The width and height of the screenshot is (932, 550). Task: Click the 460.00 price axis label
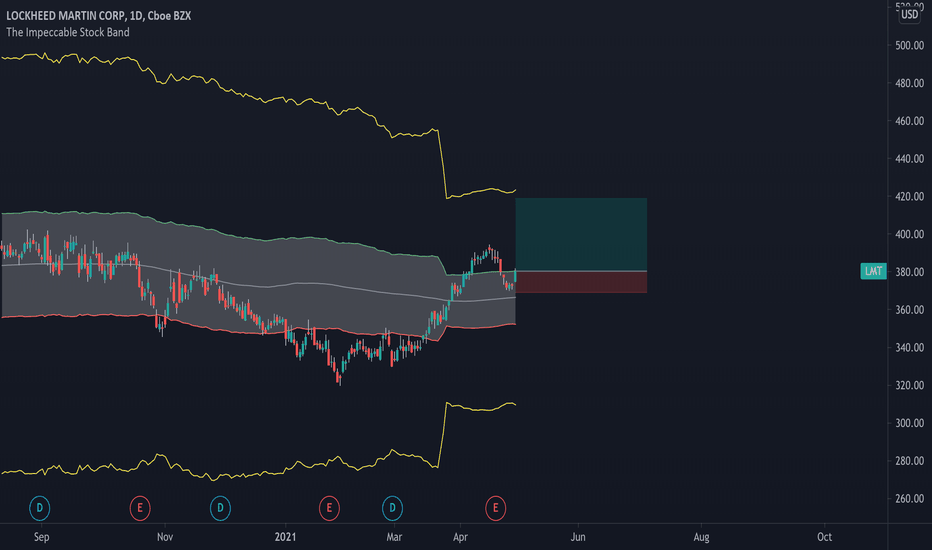pyautogui.click(x=909, y=121)
